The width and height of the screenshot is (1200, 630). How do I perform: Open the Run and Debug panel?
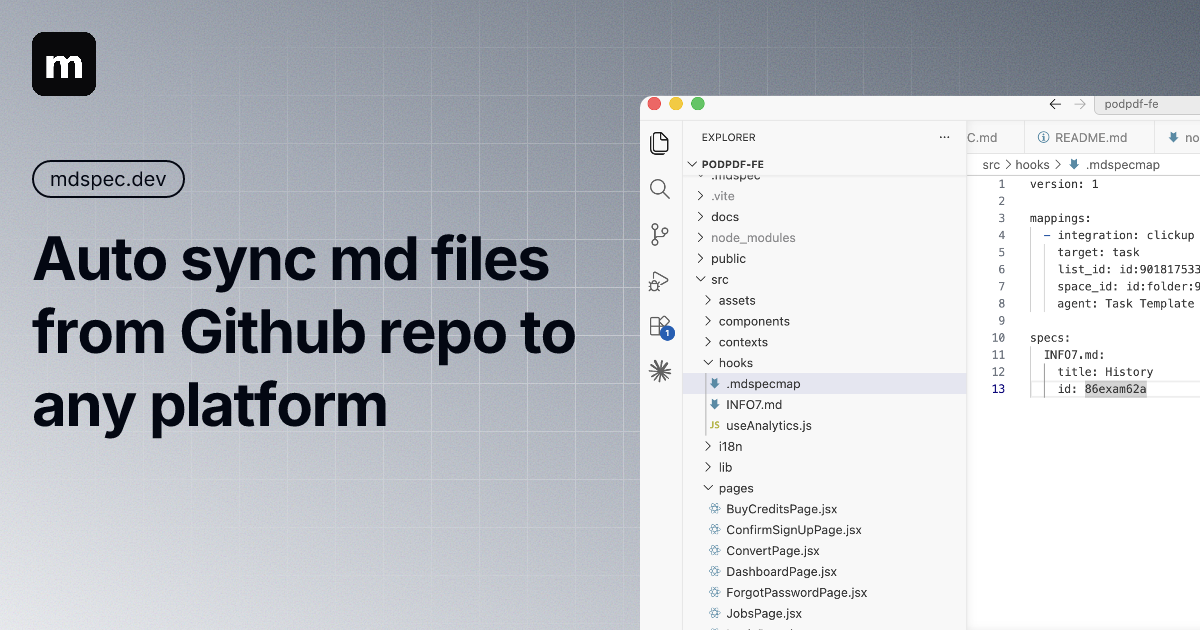[660, 281]
